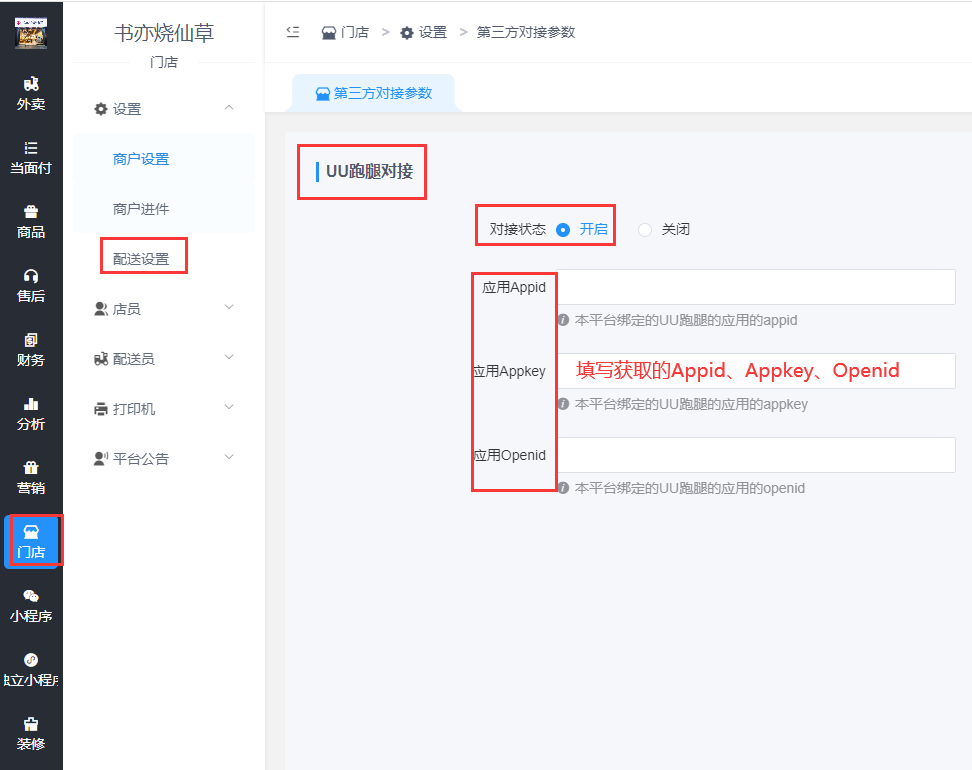Image resolution: width=972 pixels, height=770 pixels.
Task: Collapse the sidebar with the fold icon
Action: click(293, 32)
